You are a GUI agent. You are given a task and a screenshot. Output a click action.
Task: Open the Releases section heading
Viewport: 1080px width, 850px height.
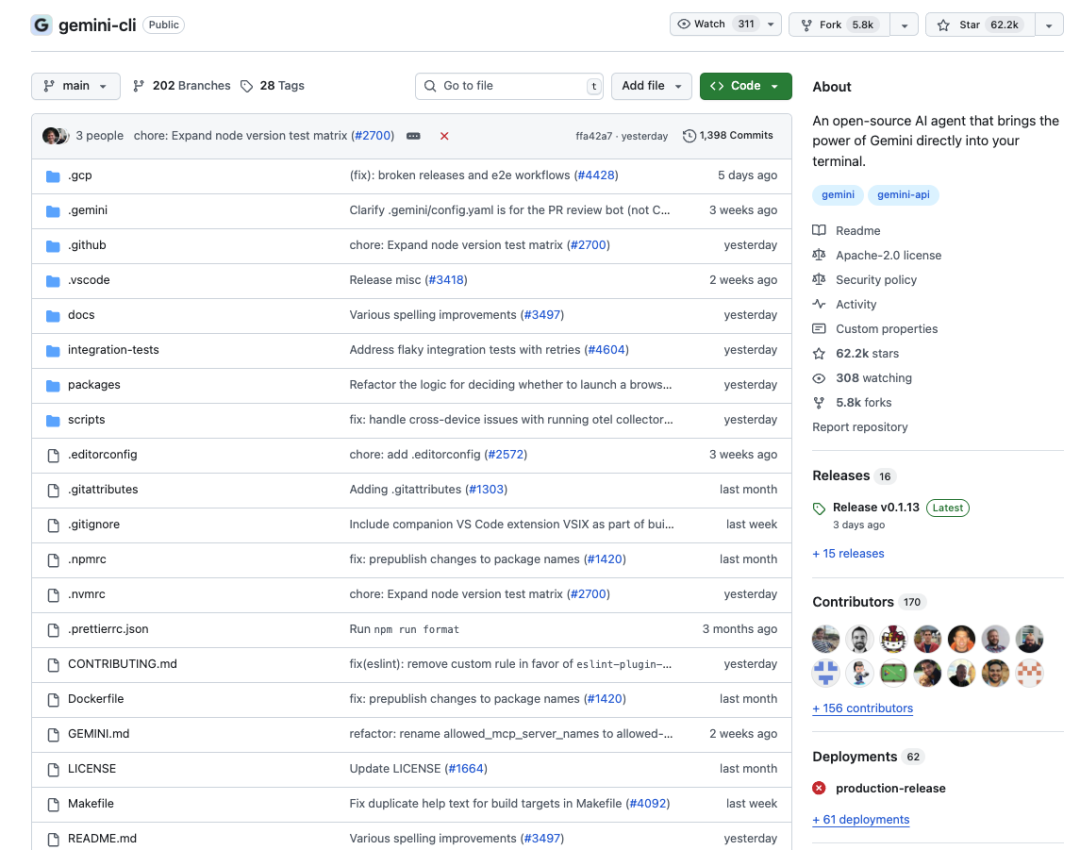pyautogui.click(x=840, y=476)
